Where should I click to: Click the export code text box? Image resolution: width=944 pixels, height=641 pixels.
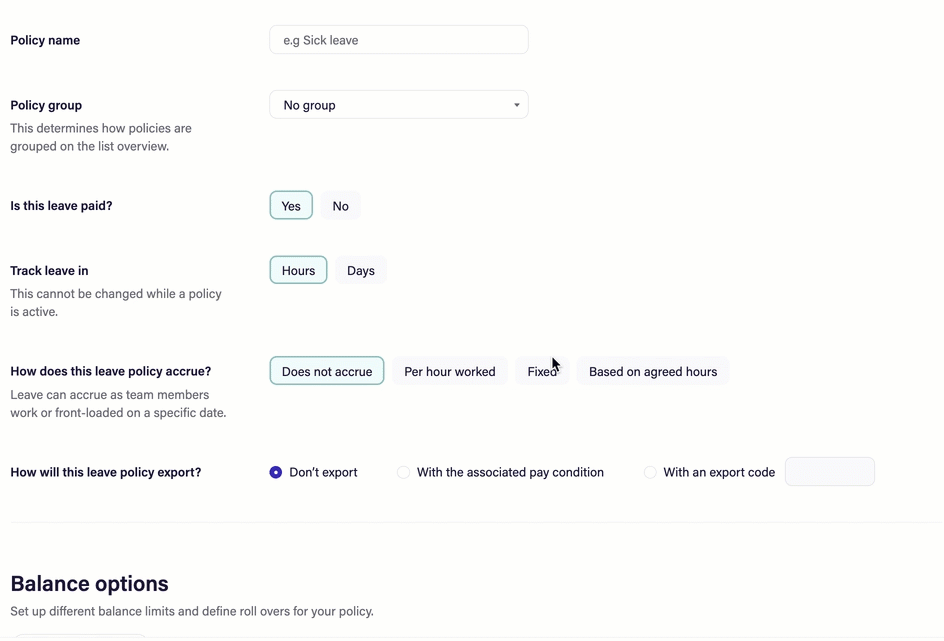[x=829, y=472]
